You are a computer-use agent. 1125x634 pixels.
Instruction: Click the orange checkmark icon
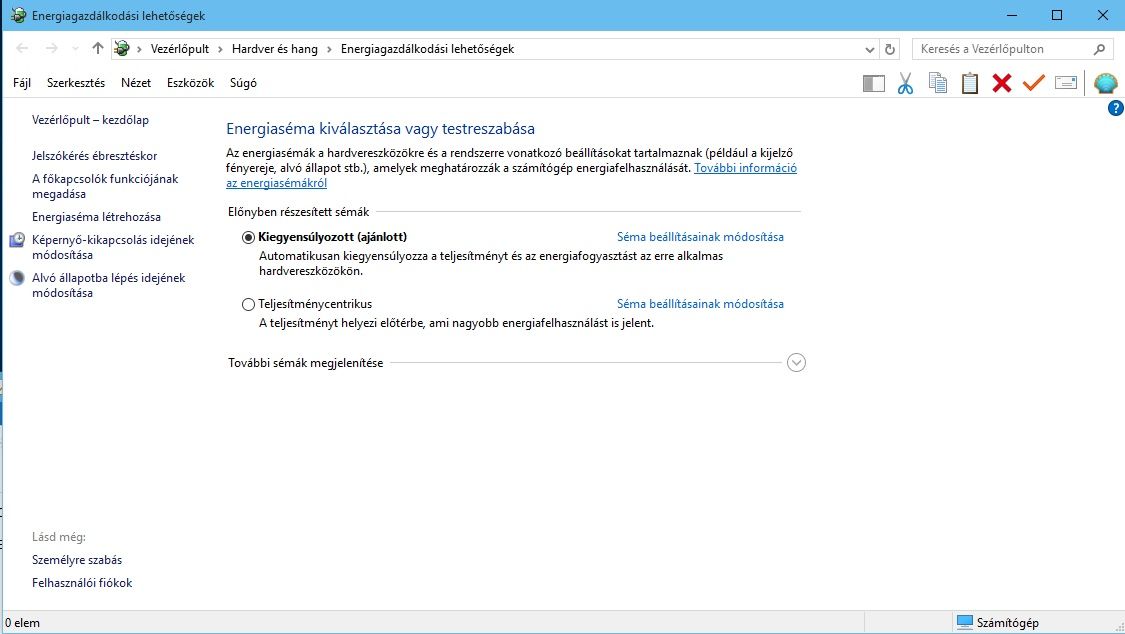1033,83
